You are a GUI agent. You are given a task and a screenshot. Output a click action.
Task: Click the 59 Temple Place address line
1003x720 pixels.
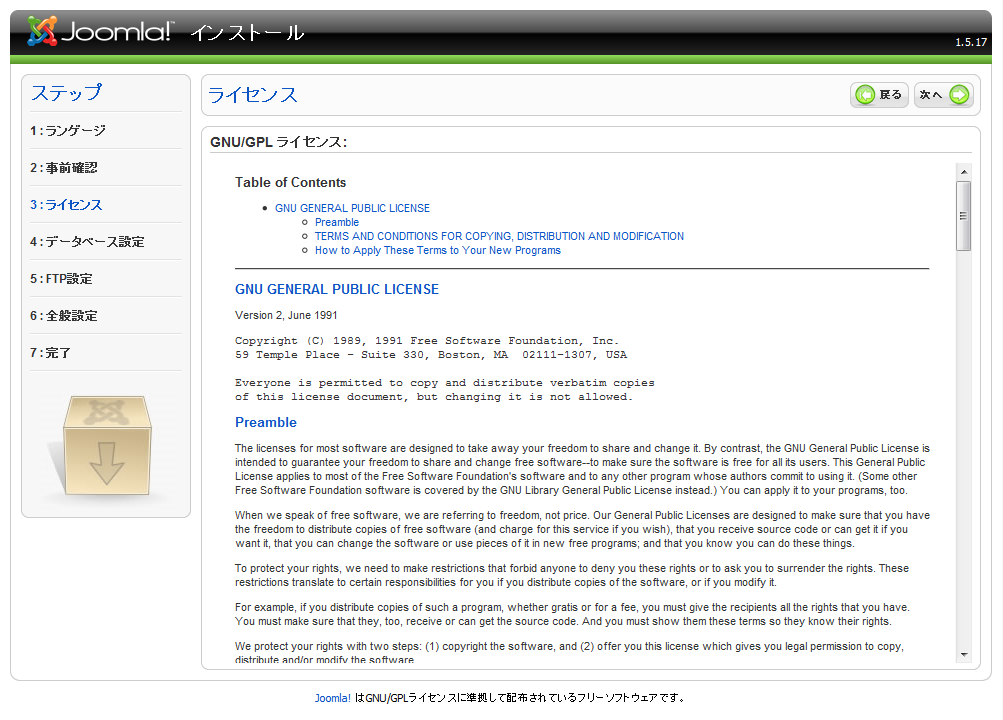430,355
